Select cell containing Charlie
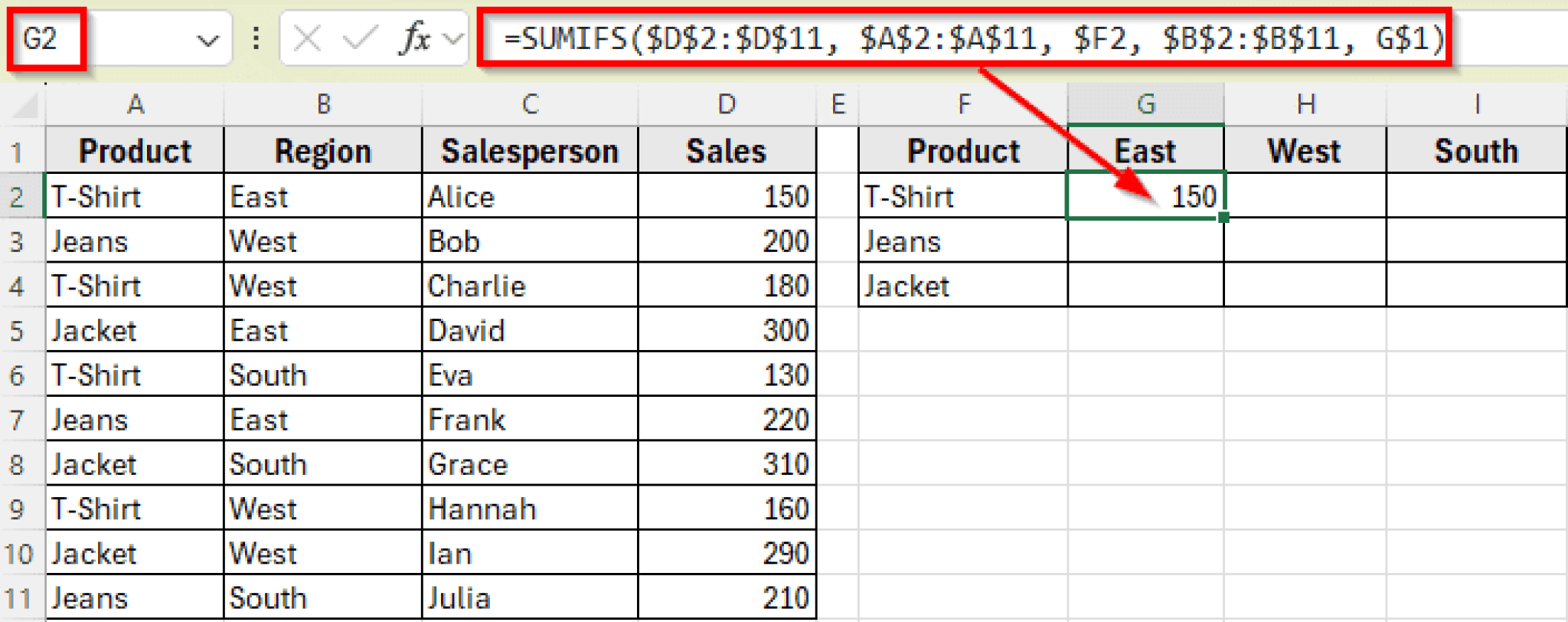 tap(529, 286)
